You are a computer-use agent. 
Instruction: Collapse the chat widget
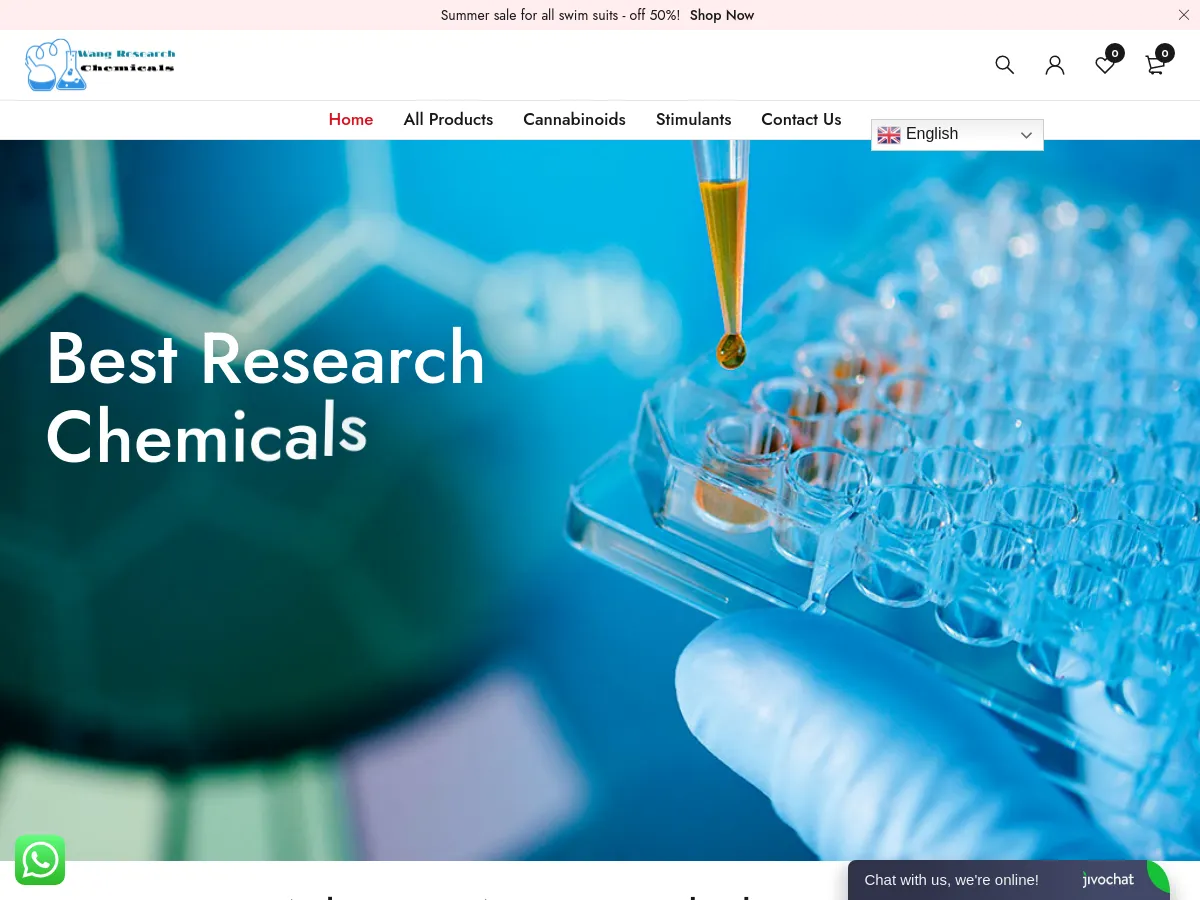pos(1157,880)
